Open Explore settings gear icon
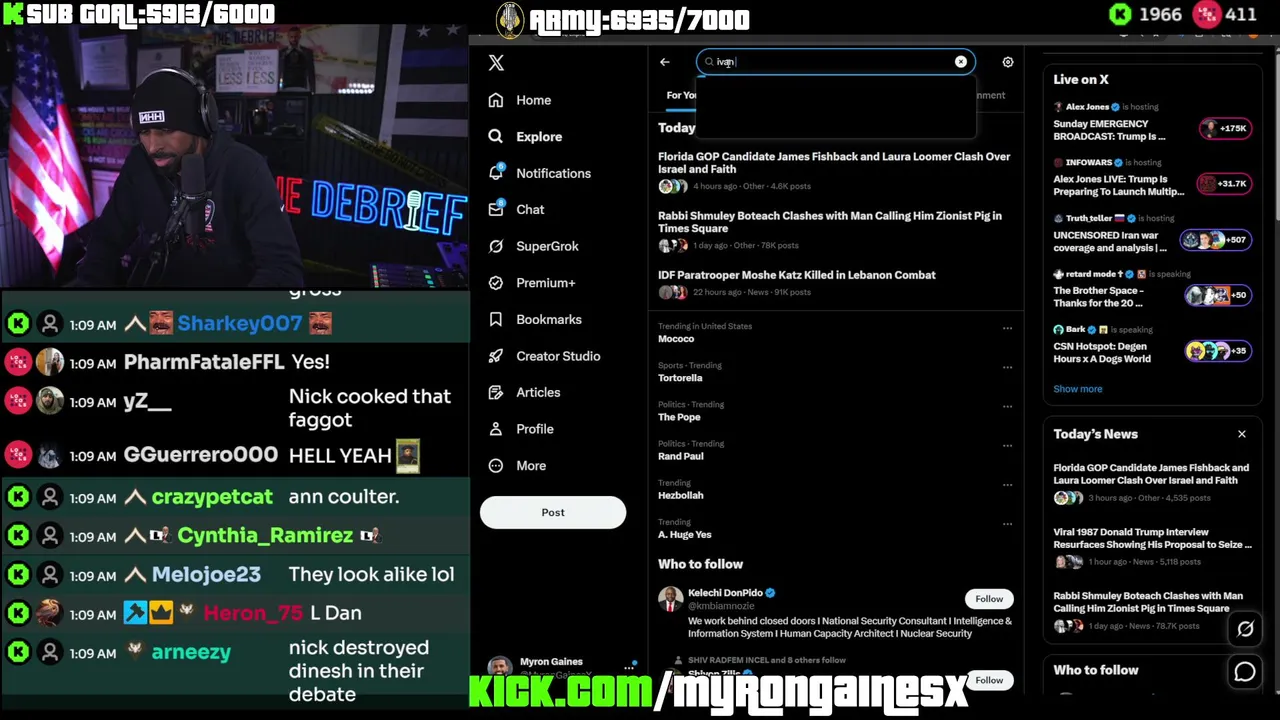 coord(1008,62)
